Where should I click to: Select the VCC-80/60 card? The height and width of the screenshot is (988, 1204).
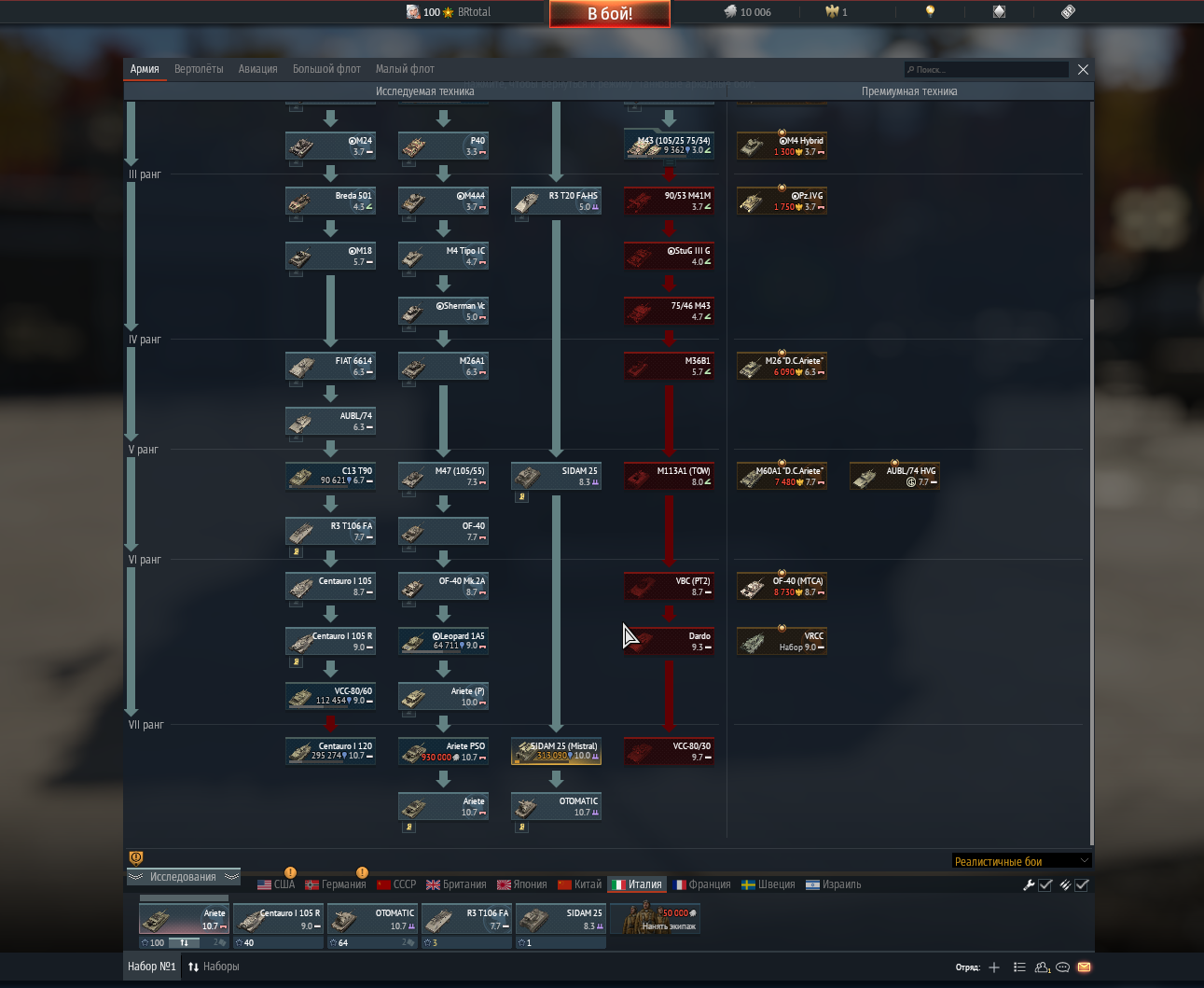(x=330, y=696)
